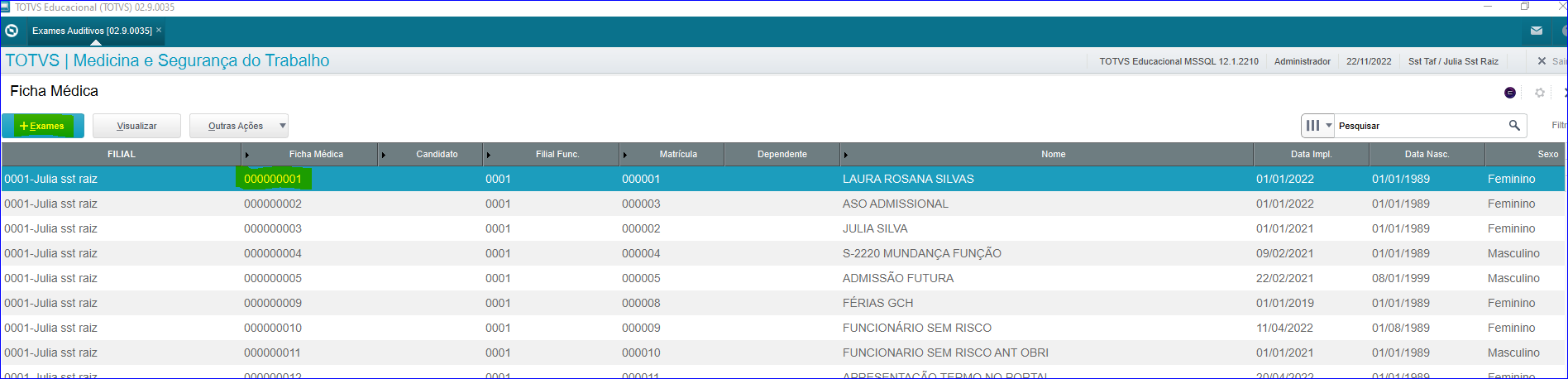Screen dimensions: 1568x379
Task: Click the + Exames button
Action: [43, 126]
